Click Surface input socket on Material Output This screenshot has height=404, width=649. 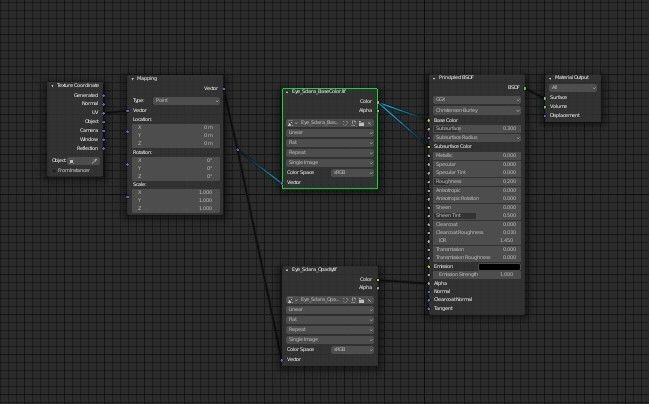point(545,98)
